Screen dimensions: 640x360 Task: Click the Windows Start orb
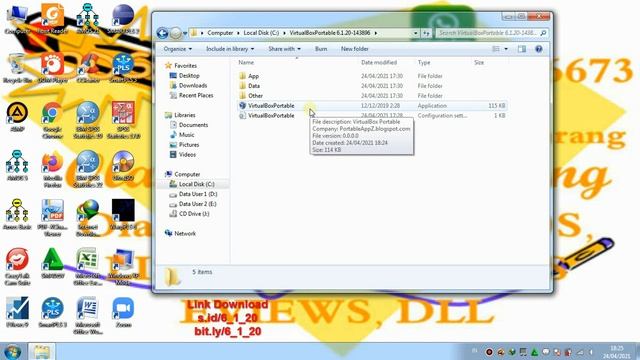[13, 352]
